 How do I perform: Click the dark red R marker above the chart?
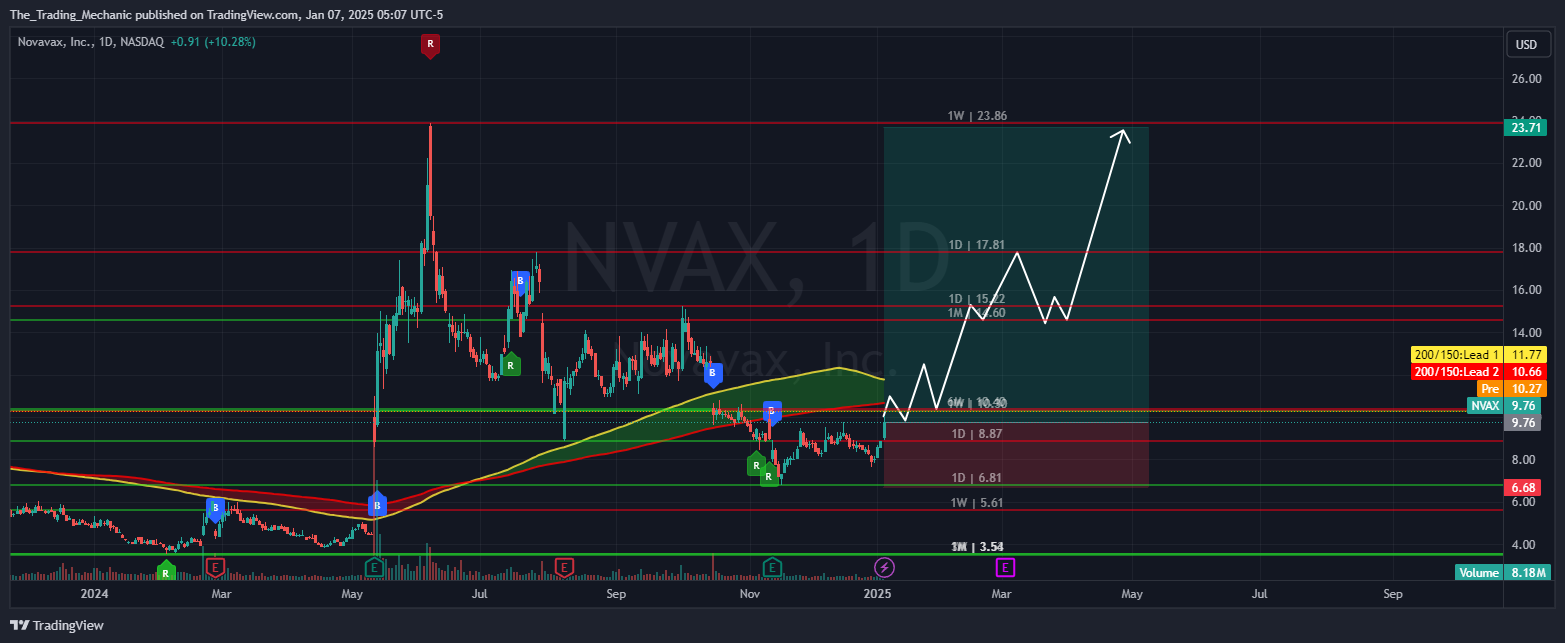(430, 45)
